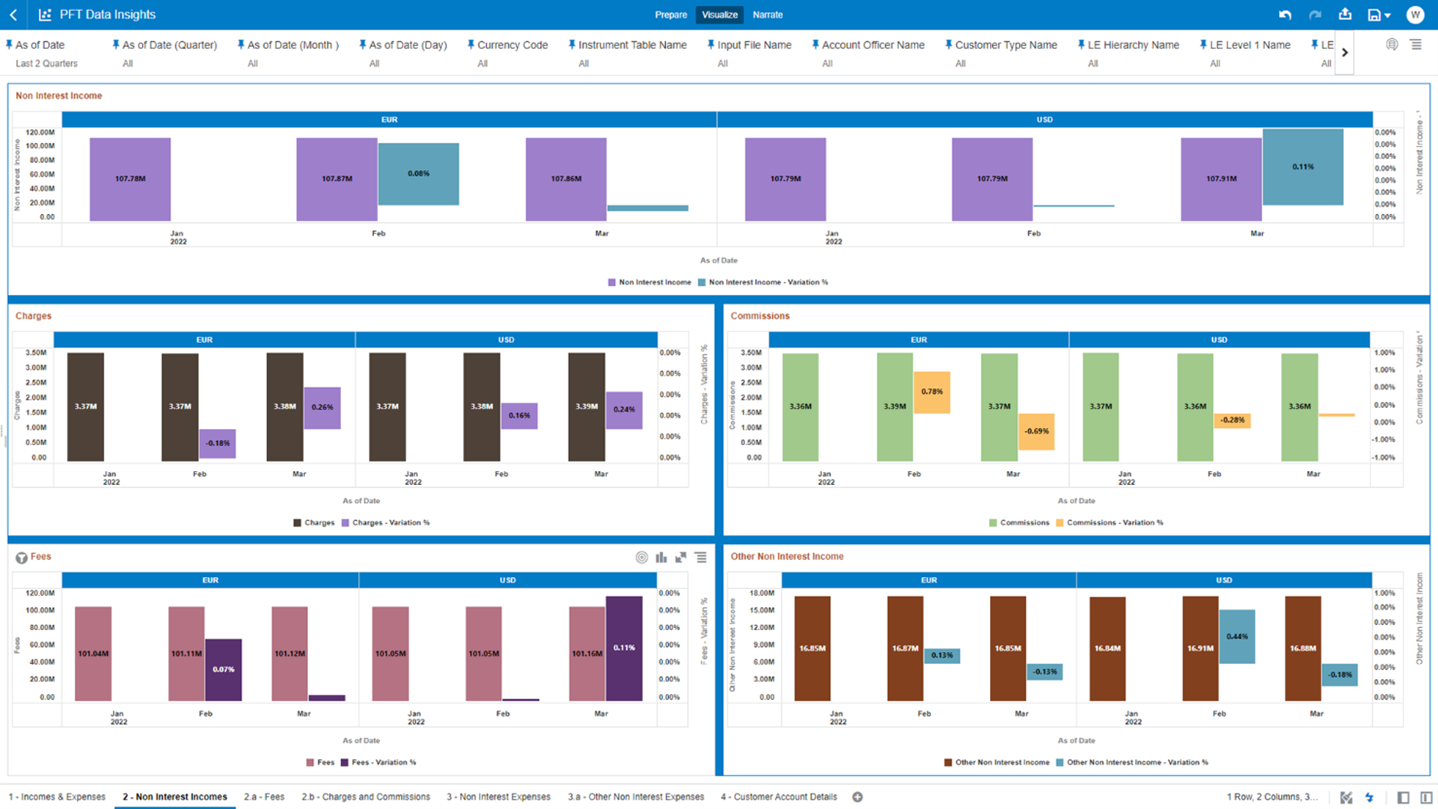The width and height of the screenshot is (1438, 809).
Task: Export the workbook using the download icon
Action: pos(1345,14)
